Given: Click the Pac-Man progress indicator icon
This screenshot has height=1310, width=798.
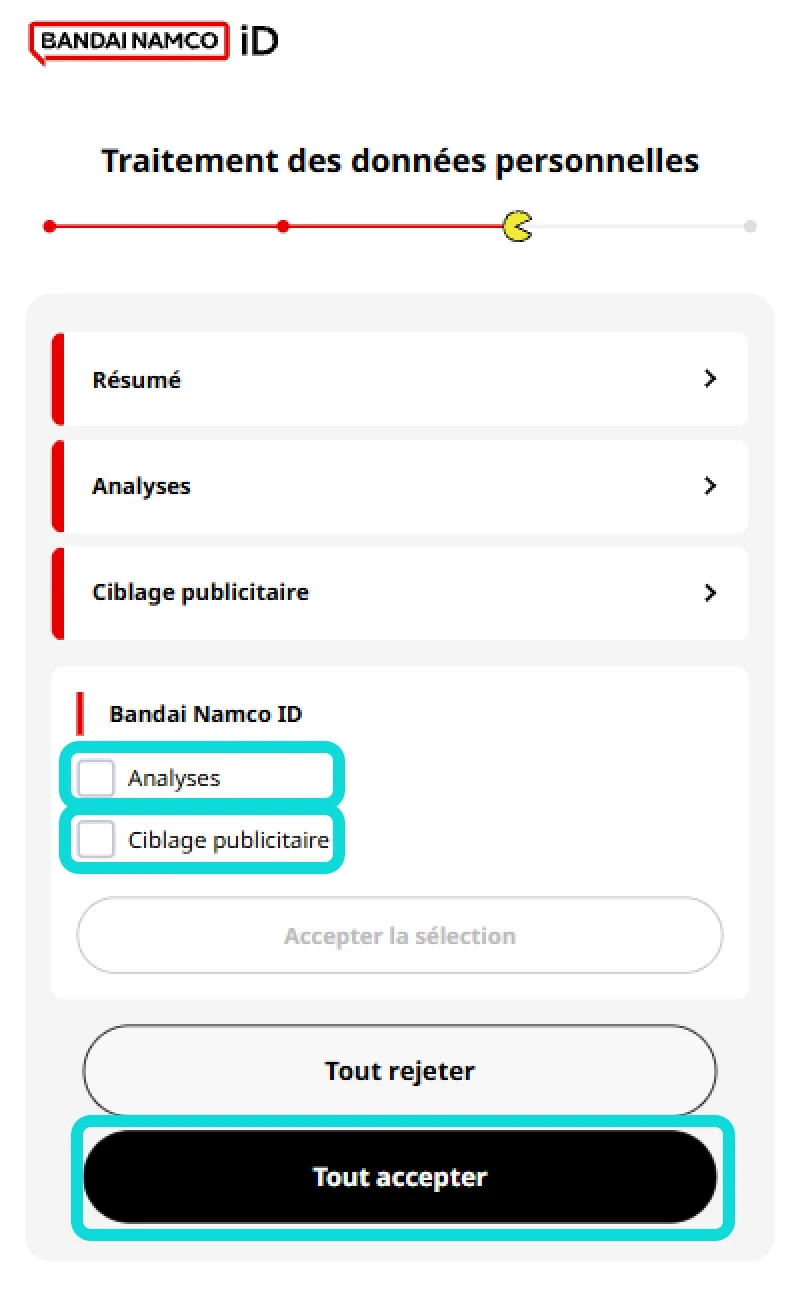Looking at the screenshot, I should click(x=517, y=226).
